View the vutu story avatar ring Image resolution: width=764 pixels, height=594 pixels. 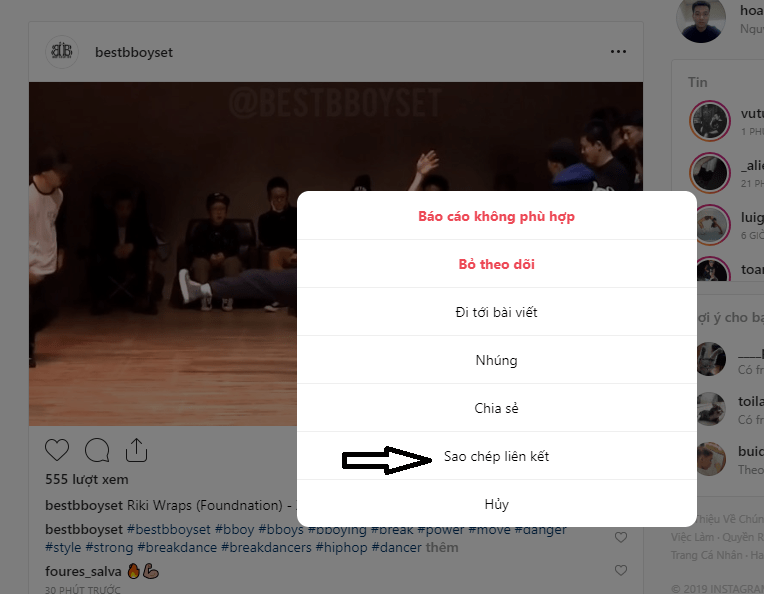[x=710, y=120]
